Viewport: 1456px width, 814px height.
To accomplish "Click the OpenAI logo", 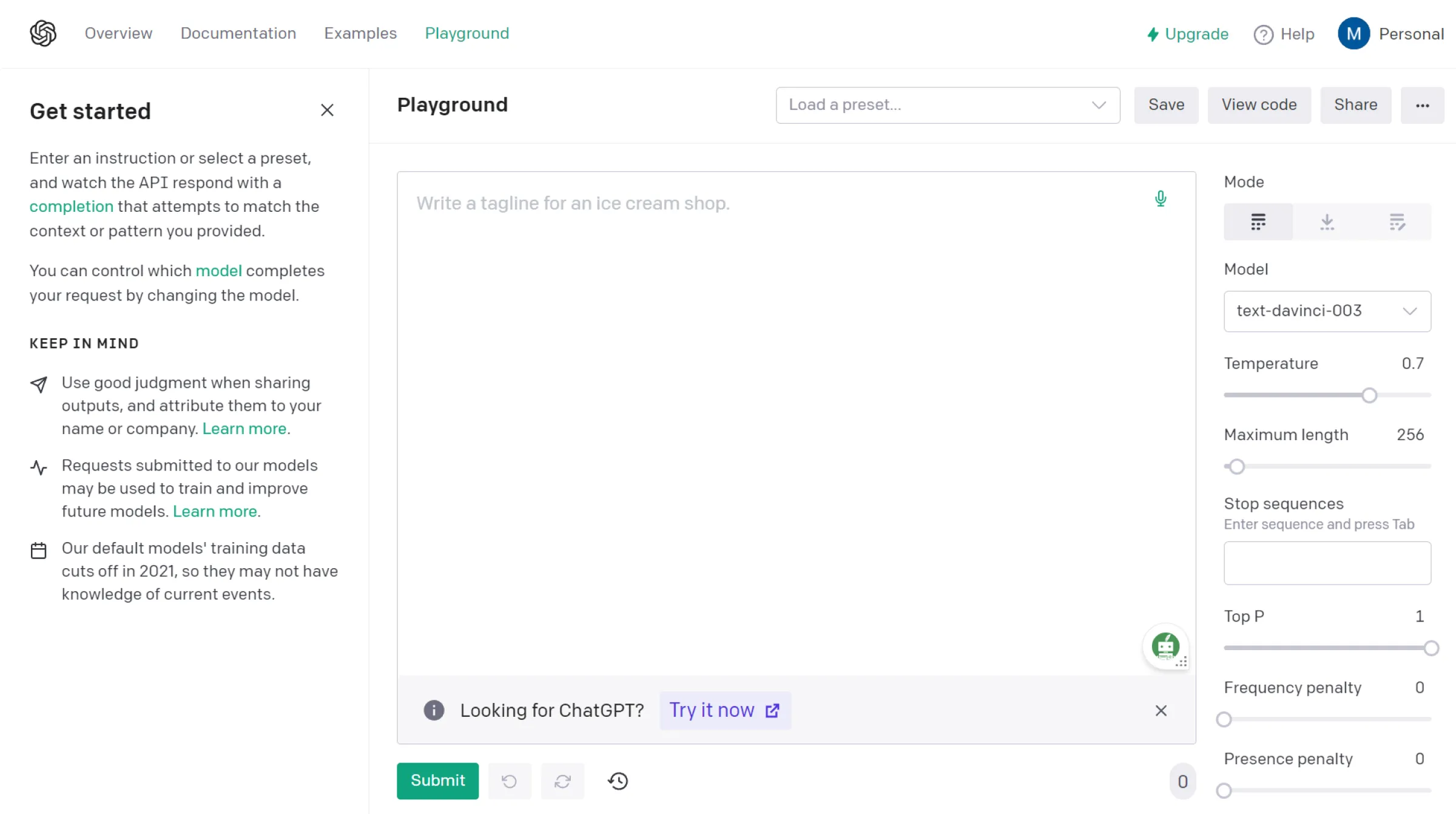I will (42, 33).
